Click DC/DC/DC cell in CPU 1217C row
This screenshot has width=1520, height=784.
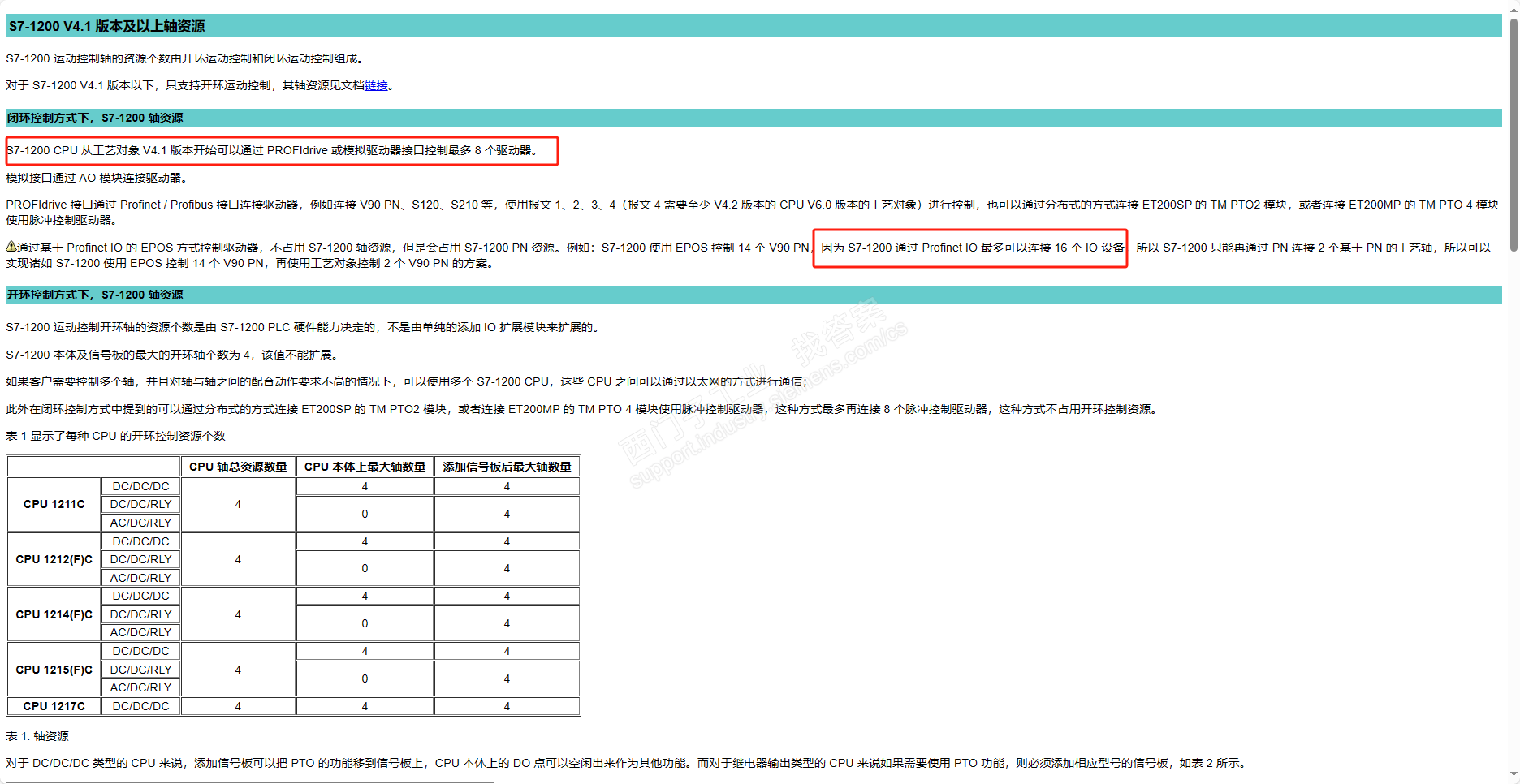[x=141, y=706]
